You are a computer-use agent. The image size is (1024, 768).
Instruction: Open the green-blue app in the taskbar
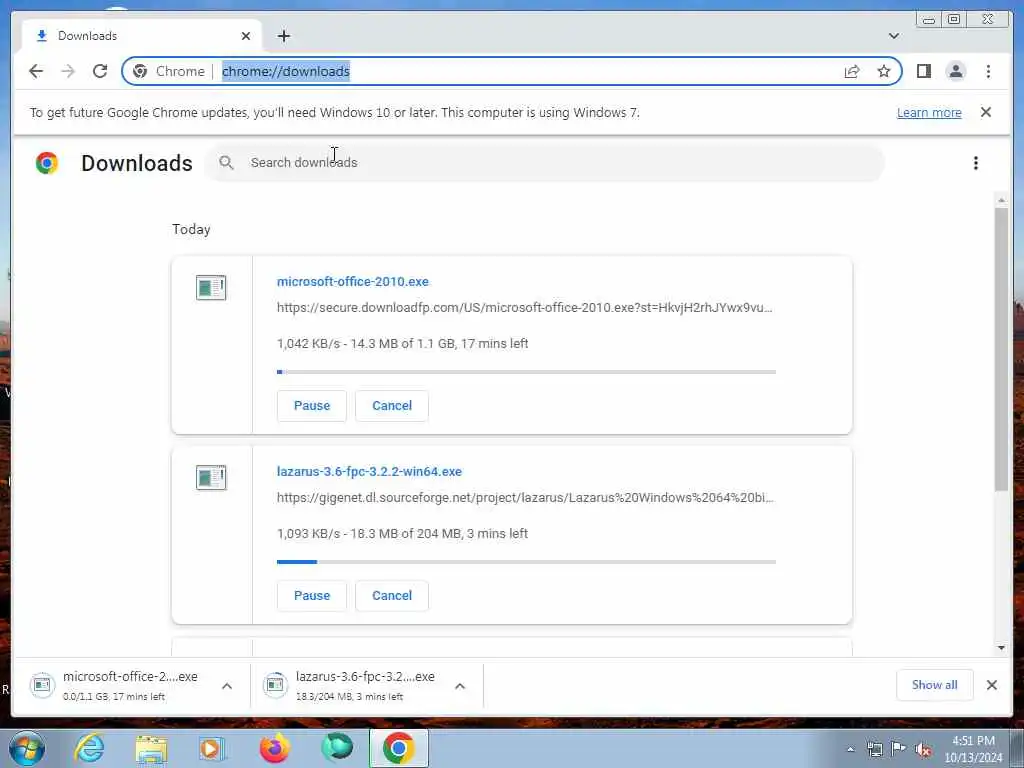[337, 748]
